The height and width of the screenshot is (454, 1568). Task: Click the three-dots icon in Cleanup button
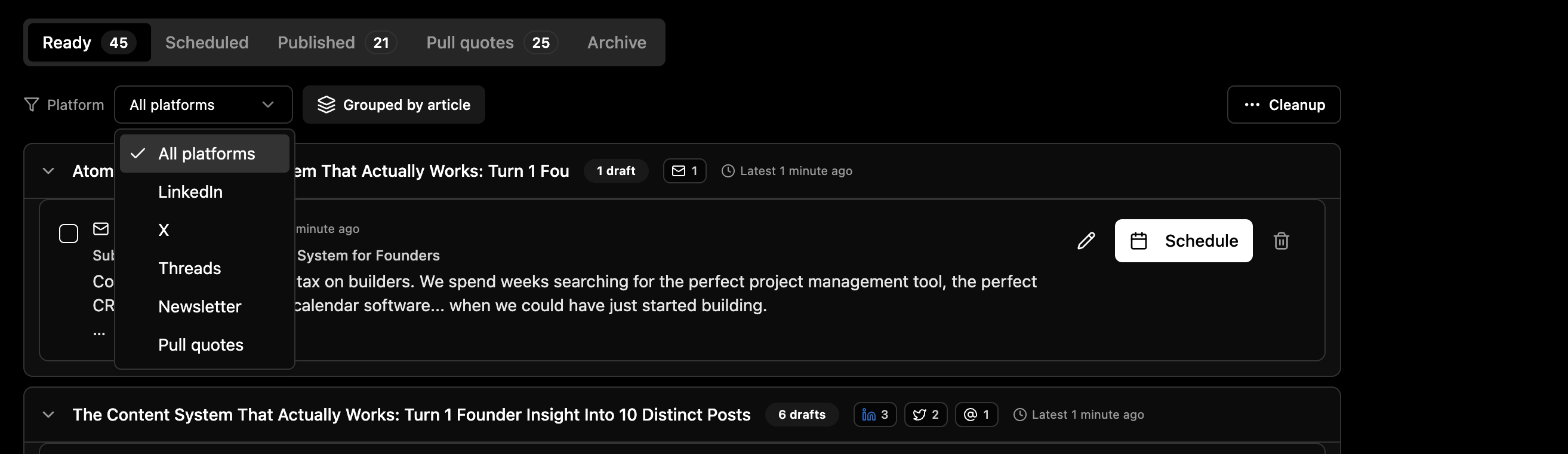1252,105
